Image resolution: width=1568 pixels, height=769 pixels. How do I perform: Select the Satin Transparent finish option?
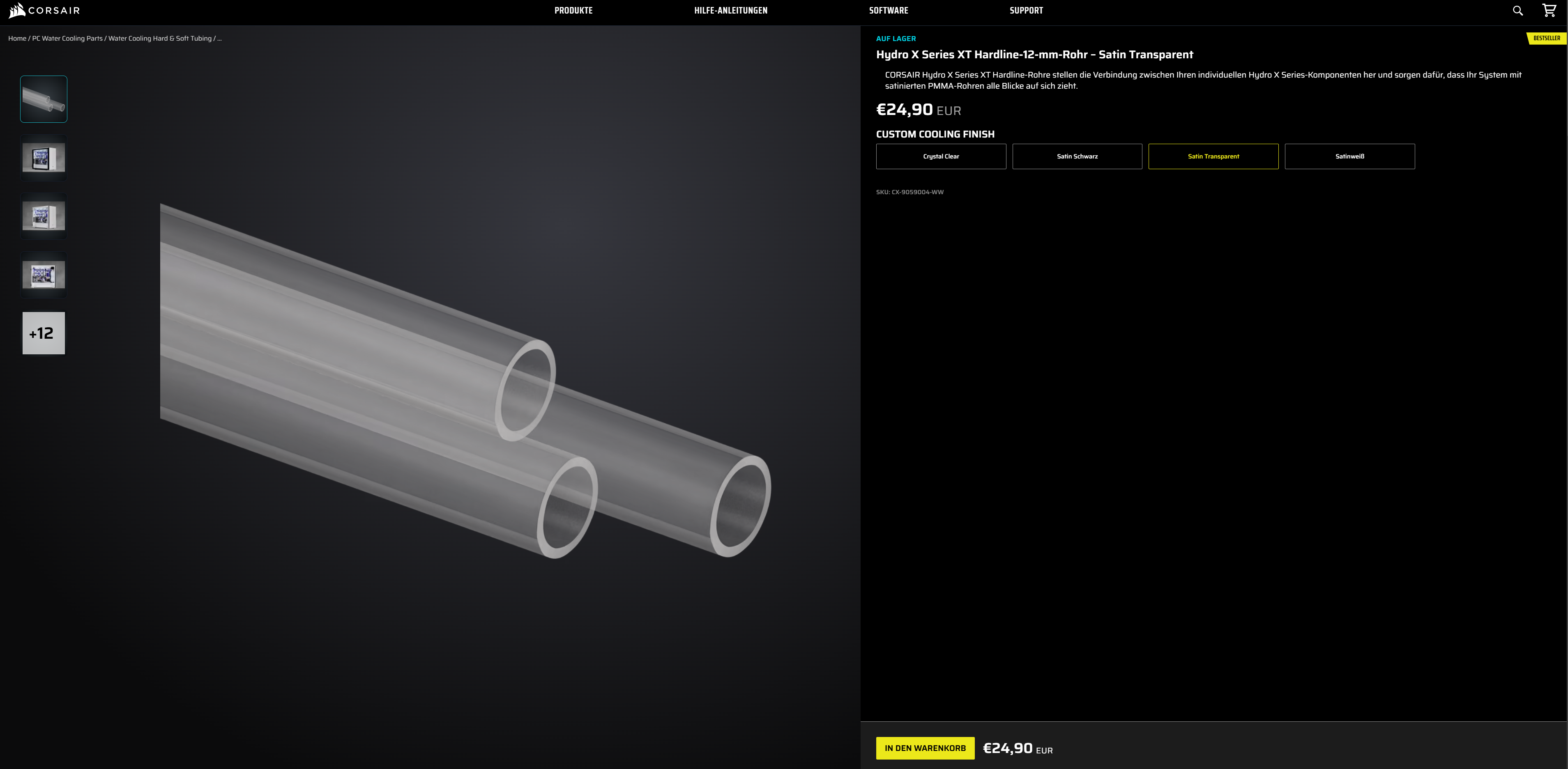coord(1213,156)
